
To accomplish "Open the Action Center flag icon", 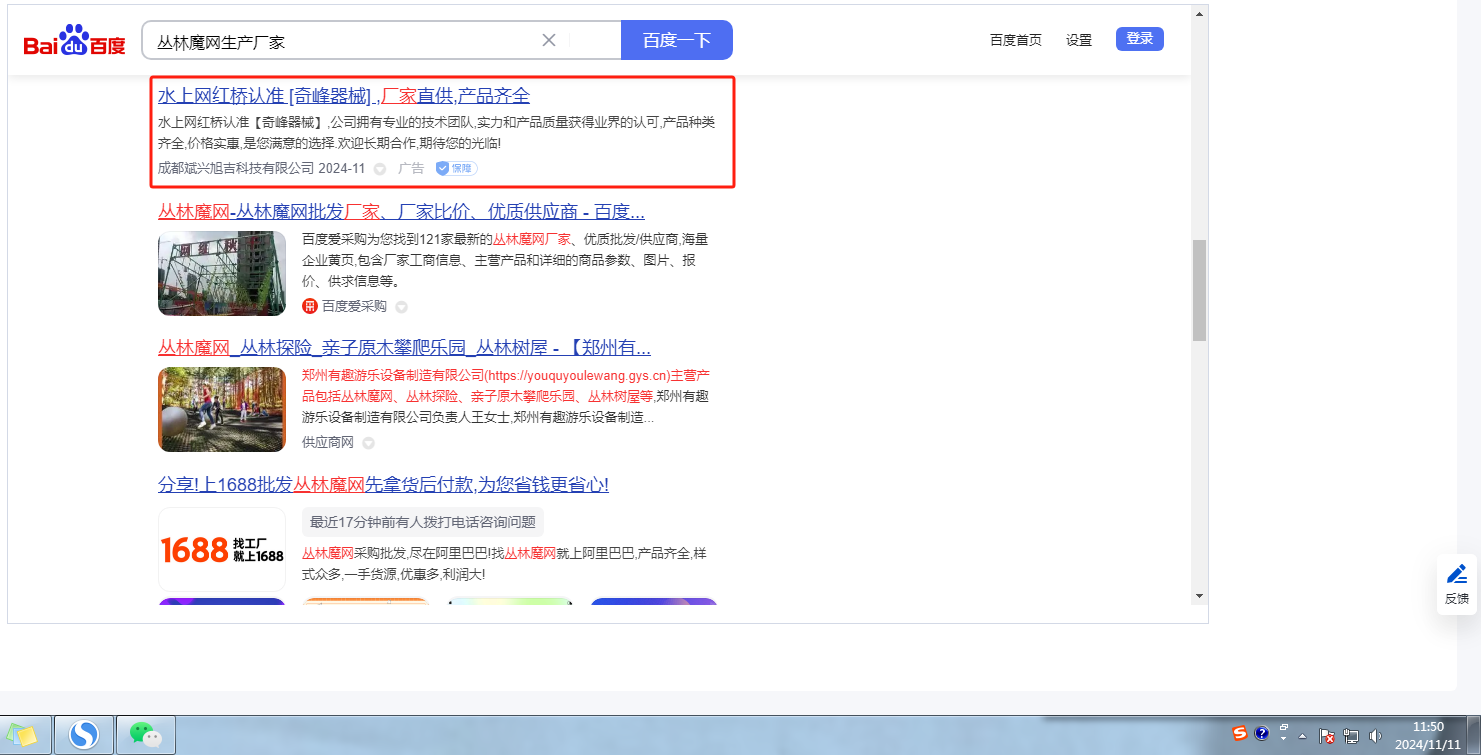I will click(x=1328, y=736).
